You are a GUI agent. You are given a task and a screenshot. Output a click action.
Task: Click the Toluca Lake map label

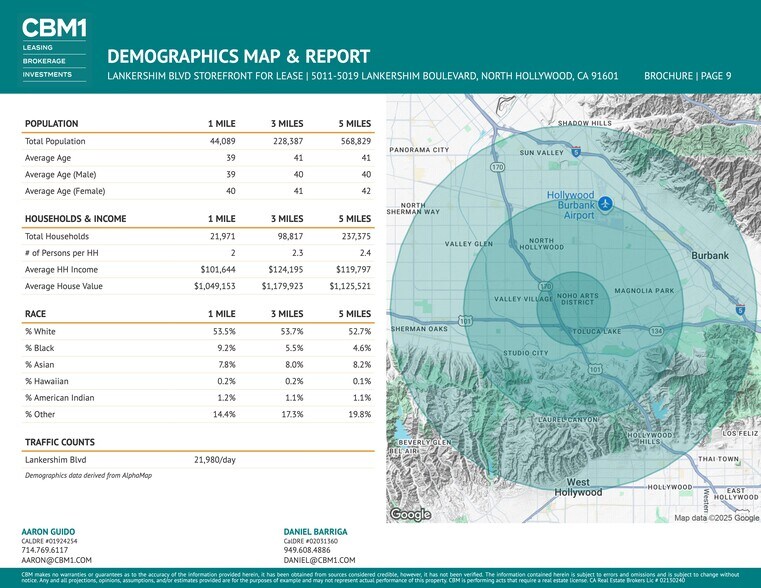(x=597, y=331)
